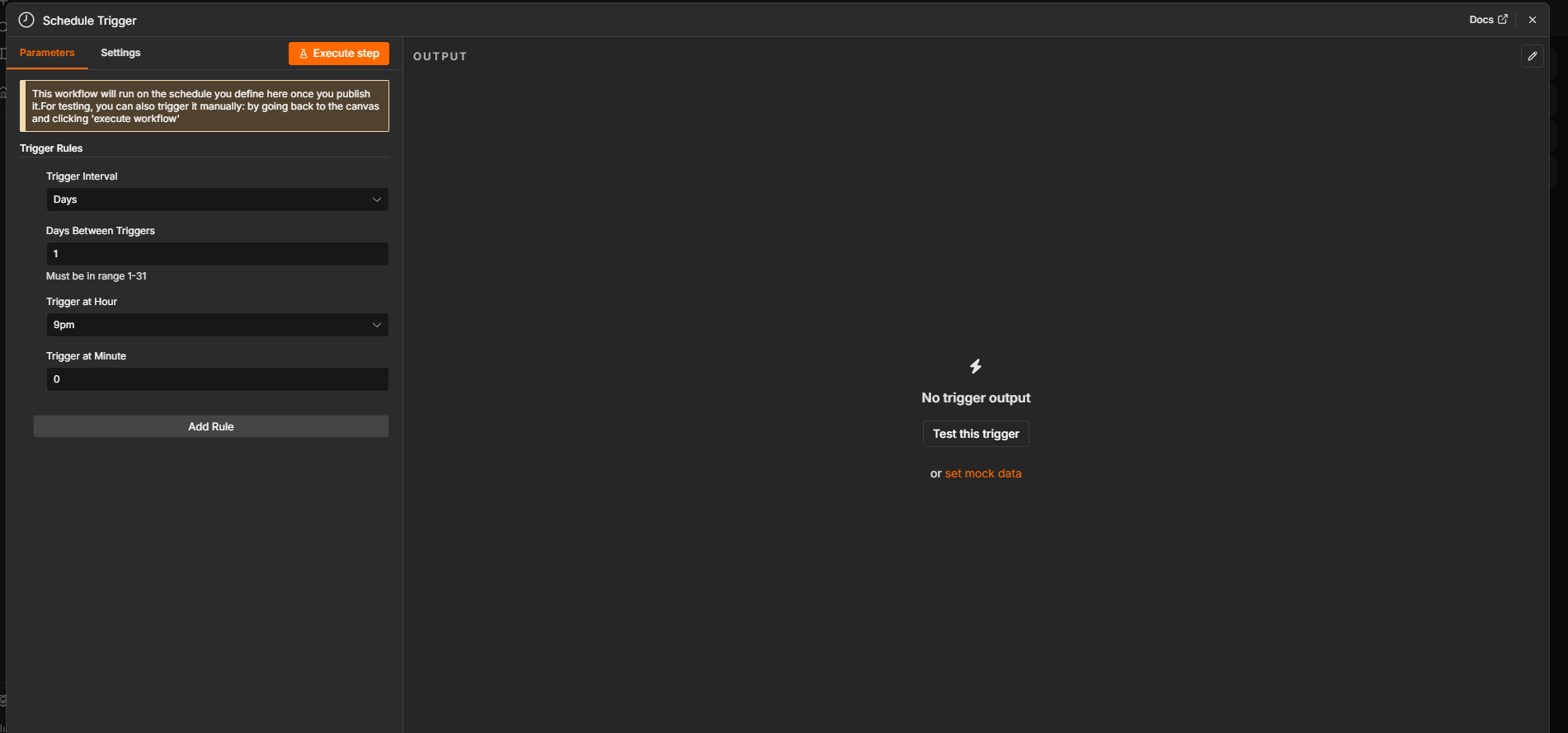Click the Days Between Triggers label
1568x733 pixels.
[x=101, y=231]
